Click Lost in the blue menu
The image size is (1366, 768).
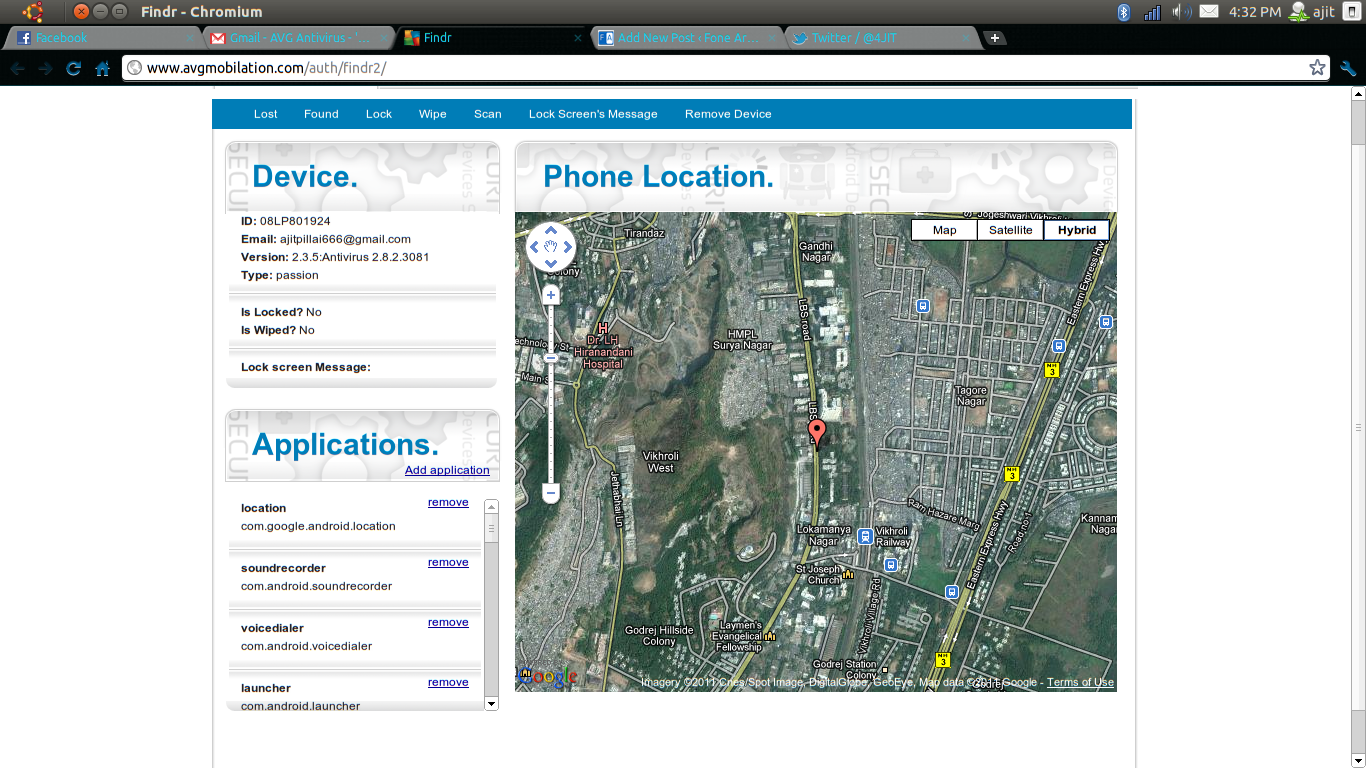[x=266, y=114]
